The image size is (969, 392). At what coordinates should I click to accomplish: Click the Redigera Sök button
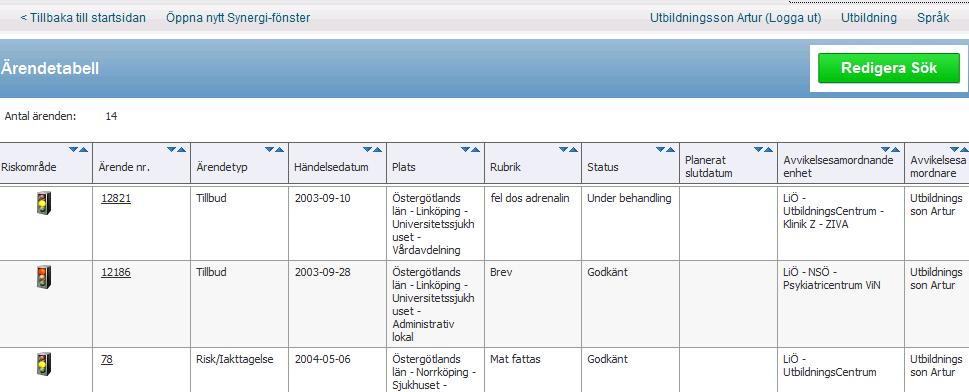click(x=889, y=68)
